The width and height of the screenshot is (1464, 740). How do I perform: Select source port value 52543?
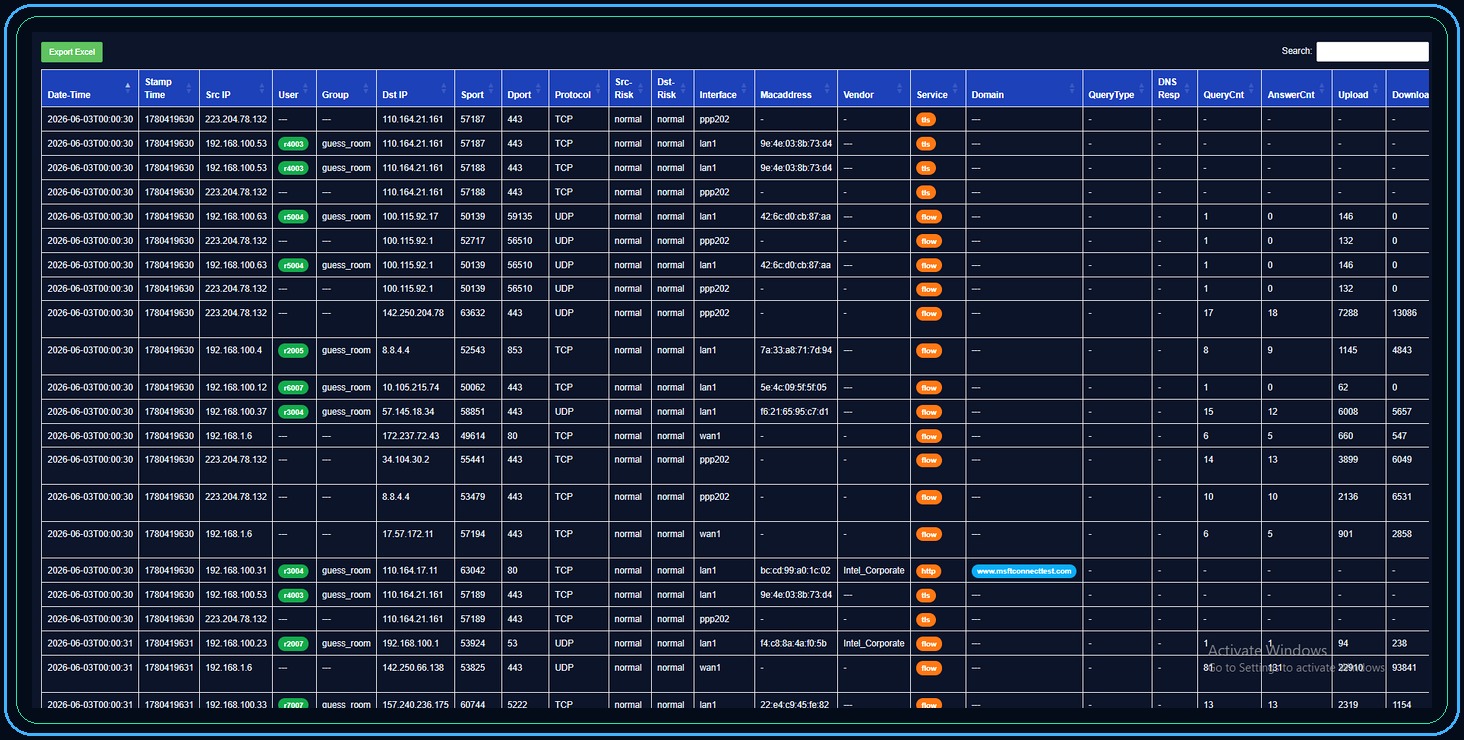(473, 350)
